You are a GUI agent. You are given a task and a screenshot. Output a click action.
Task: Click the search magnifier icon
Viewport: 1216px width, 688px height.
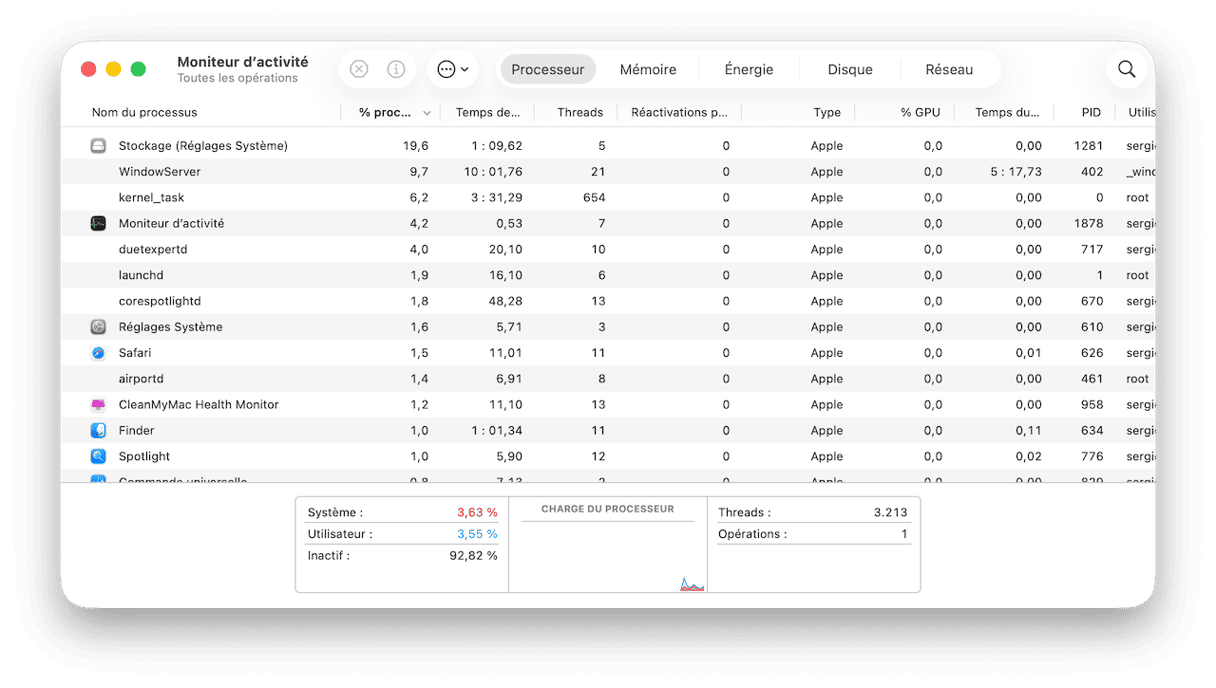point(1127,69)
